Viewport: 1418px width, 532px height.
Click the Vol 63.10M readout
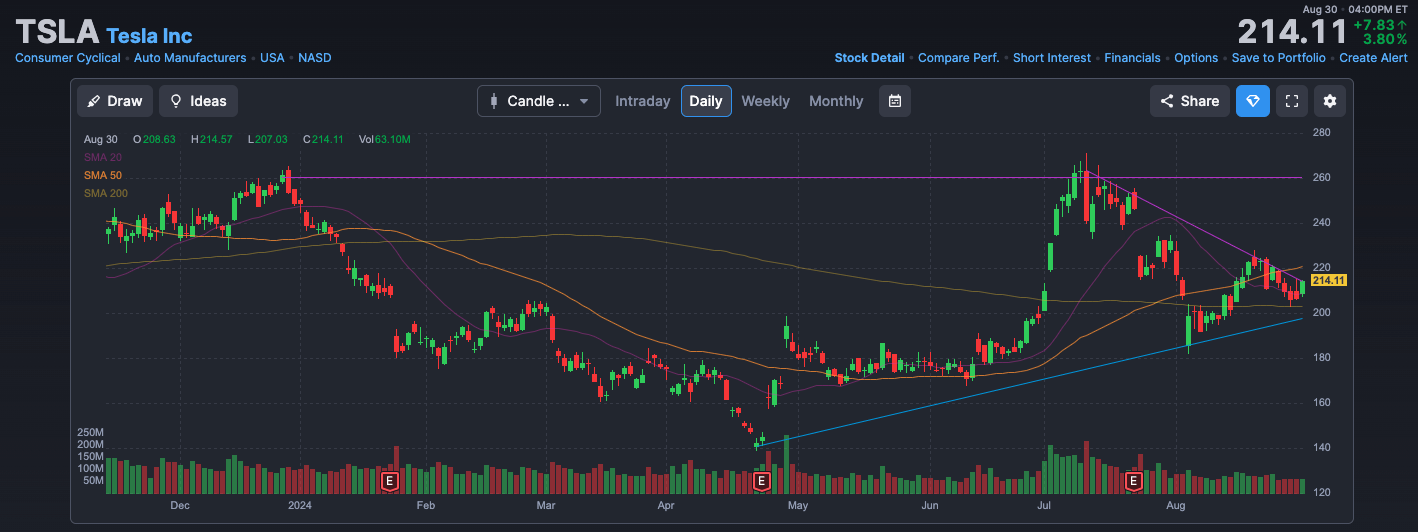point(384,139)
